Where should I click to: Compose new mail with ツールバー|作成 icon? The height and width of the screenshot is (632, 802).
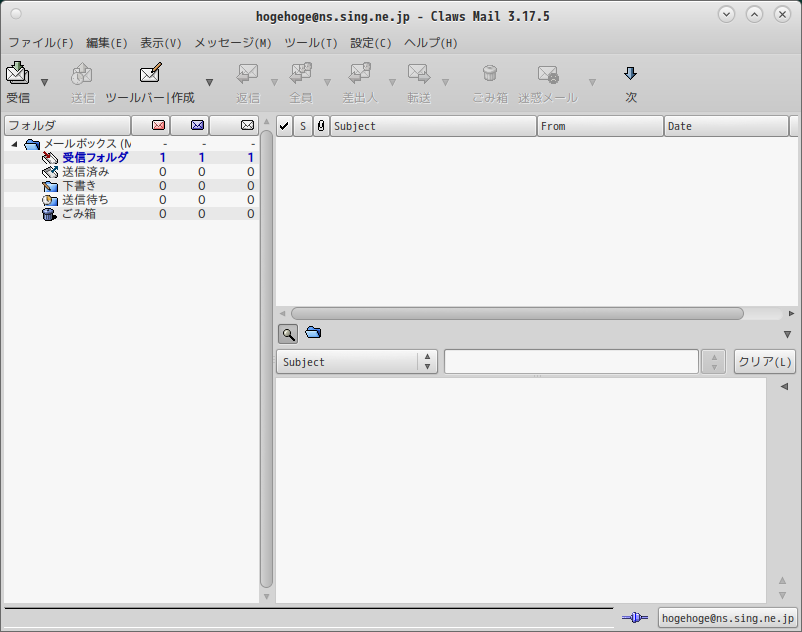[x=150, y=73]
